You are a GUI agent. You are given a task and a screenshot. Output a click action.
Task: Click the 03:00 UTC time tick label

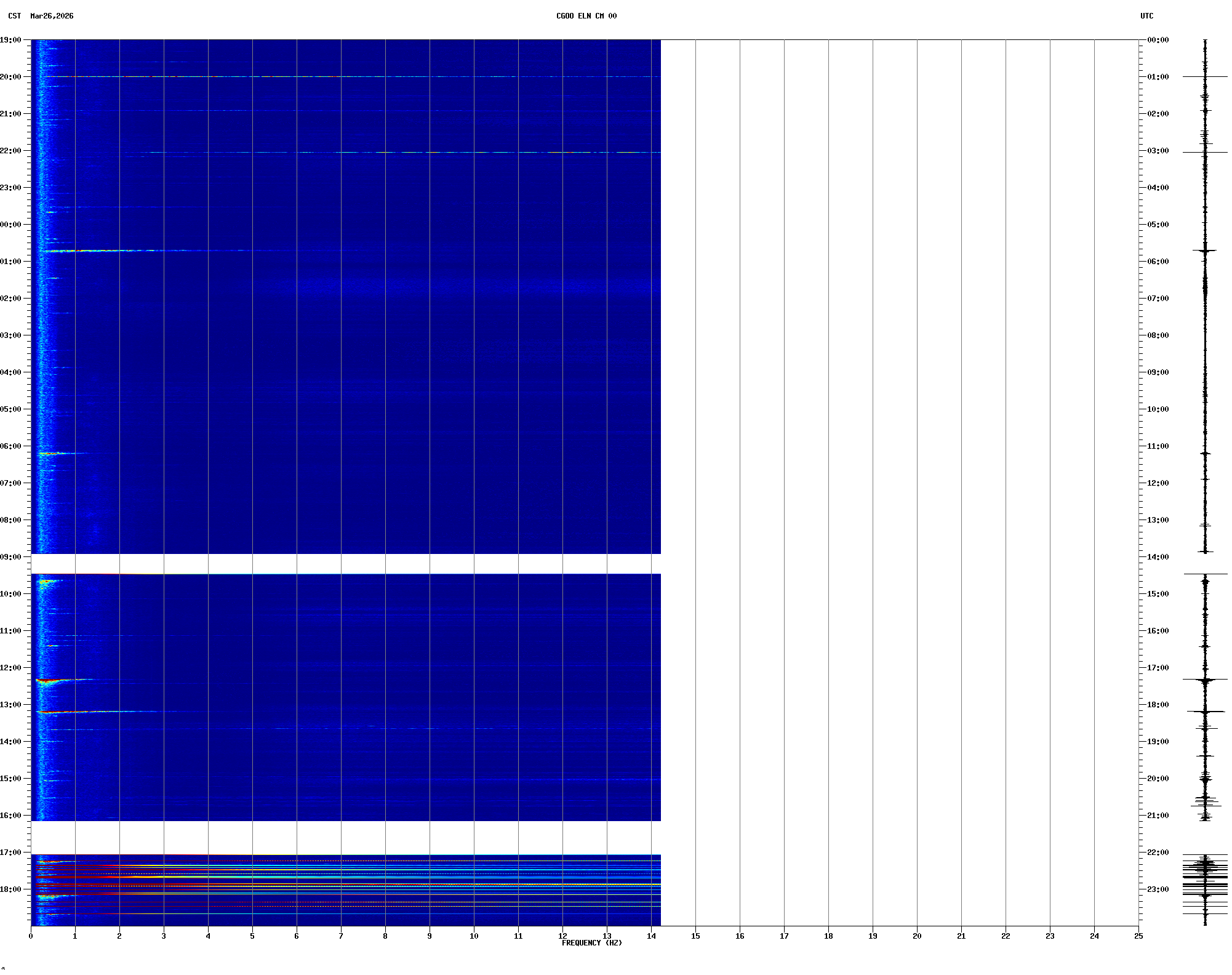[x=1158, y=151]
